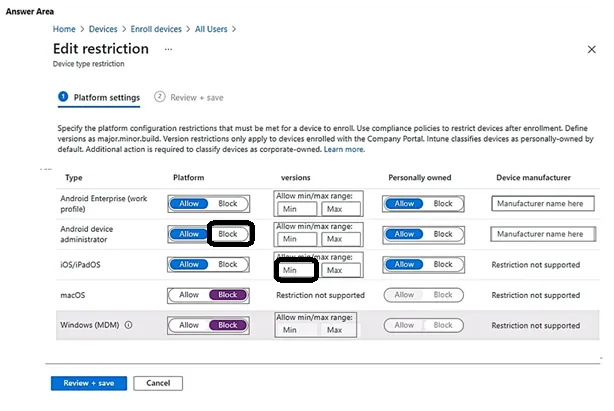This screenshot has height=411, width=614.
Task: Click Min version field for iOS/iPadOS
Action: coord(296,270)
